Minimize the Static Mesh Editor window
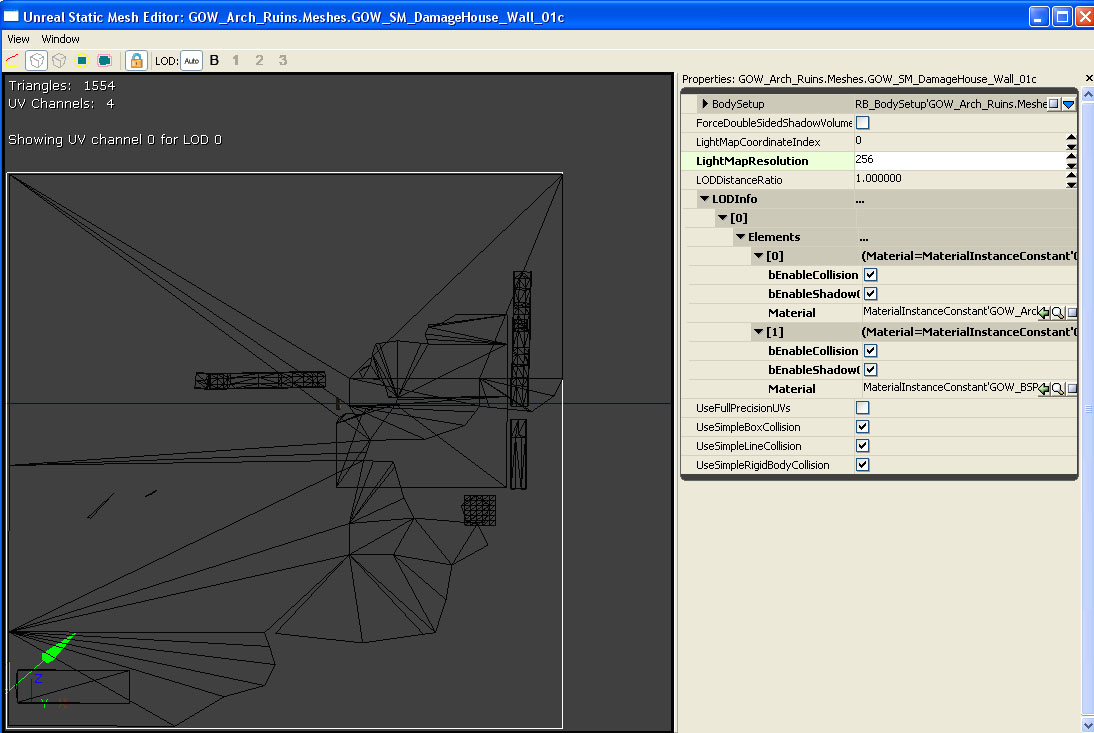The image size is (1094, 733). click(x=1039, y=17)
